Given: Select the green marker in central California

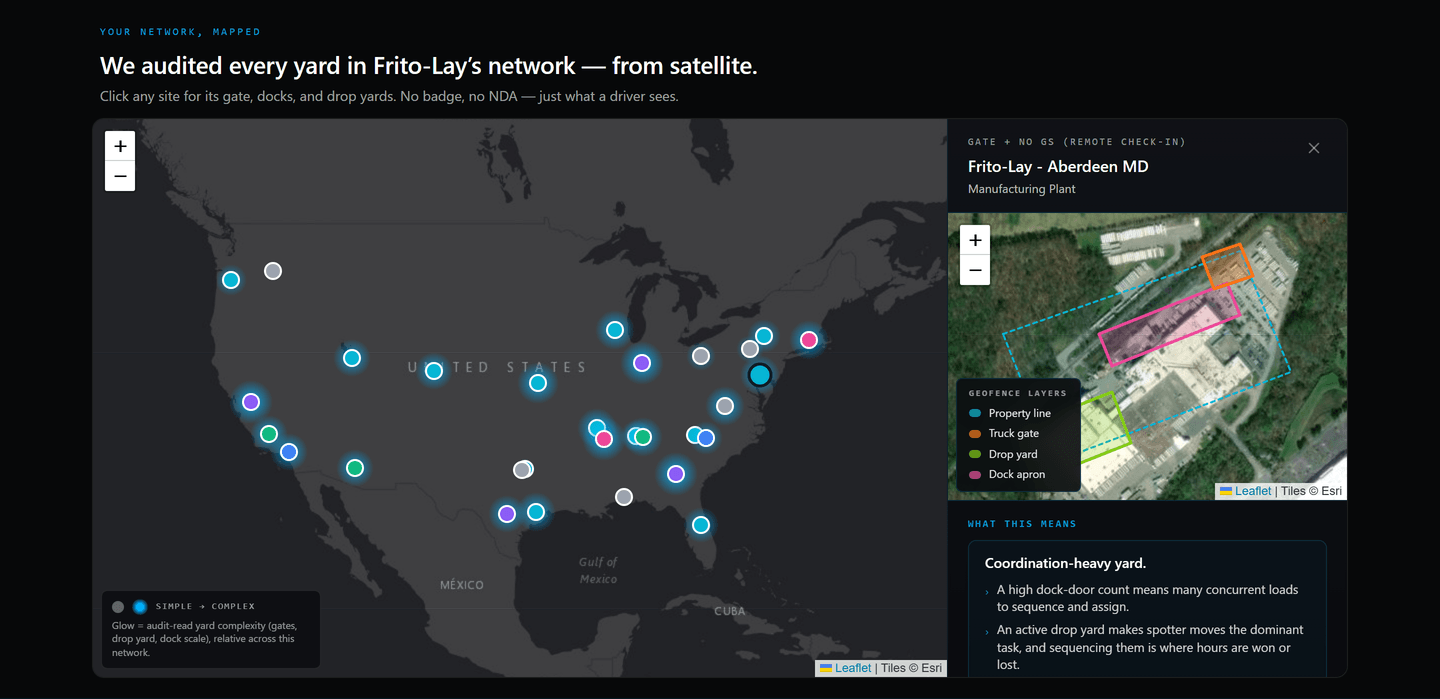Looking at the screenshot, I should coord(269,434).
